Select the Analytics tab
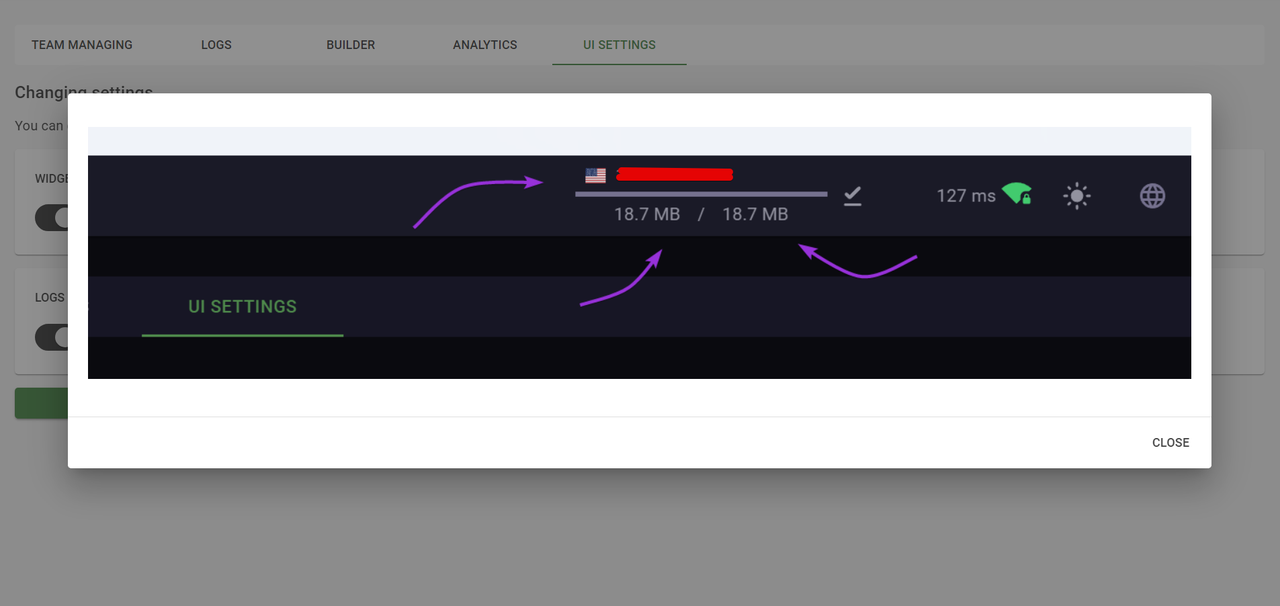1280x606 pixels. 485,45
